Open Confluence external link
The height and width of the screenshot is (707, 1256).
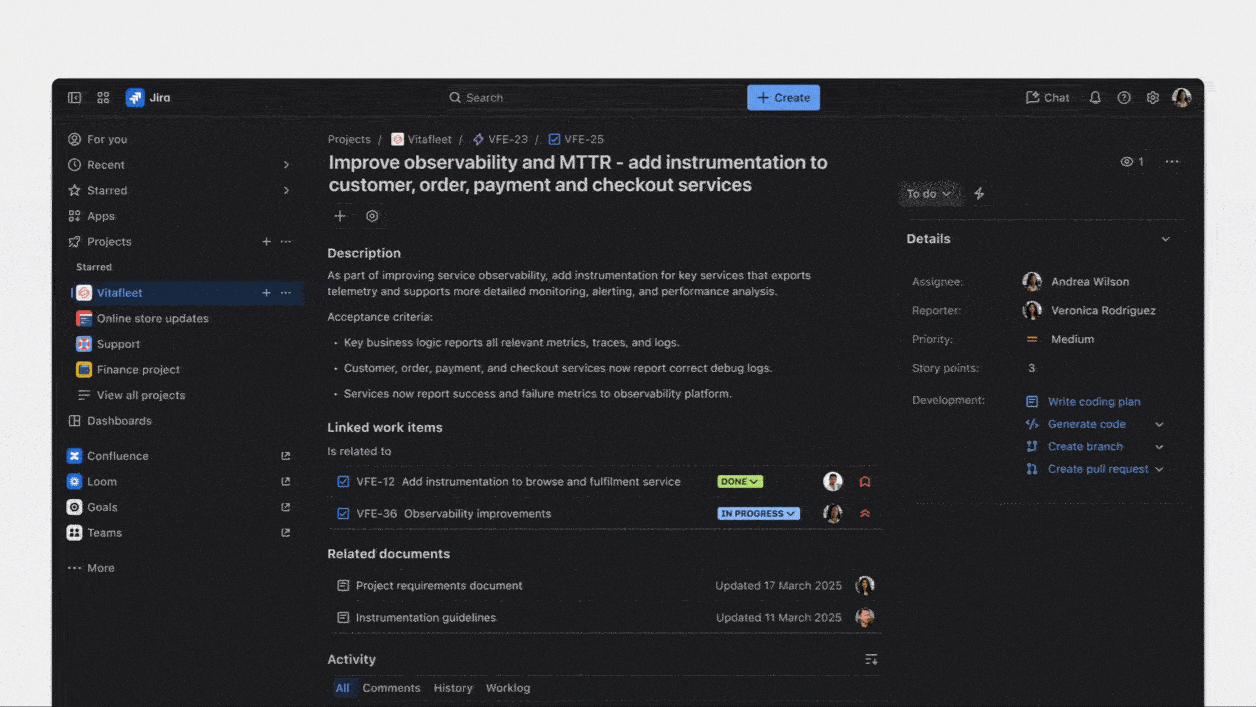[x=286, y=456]
